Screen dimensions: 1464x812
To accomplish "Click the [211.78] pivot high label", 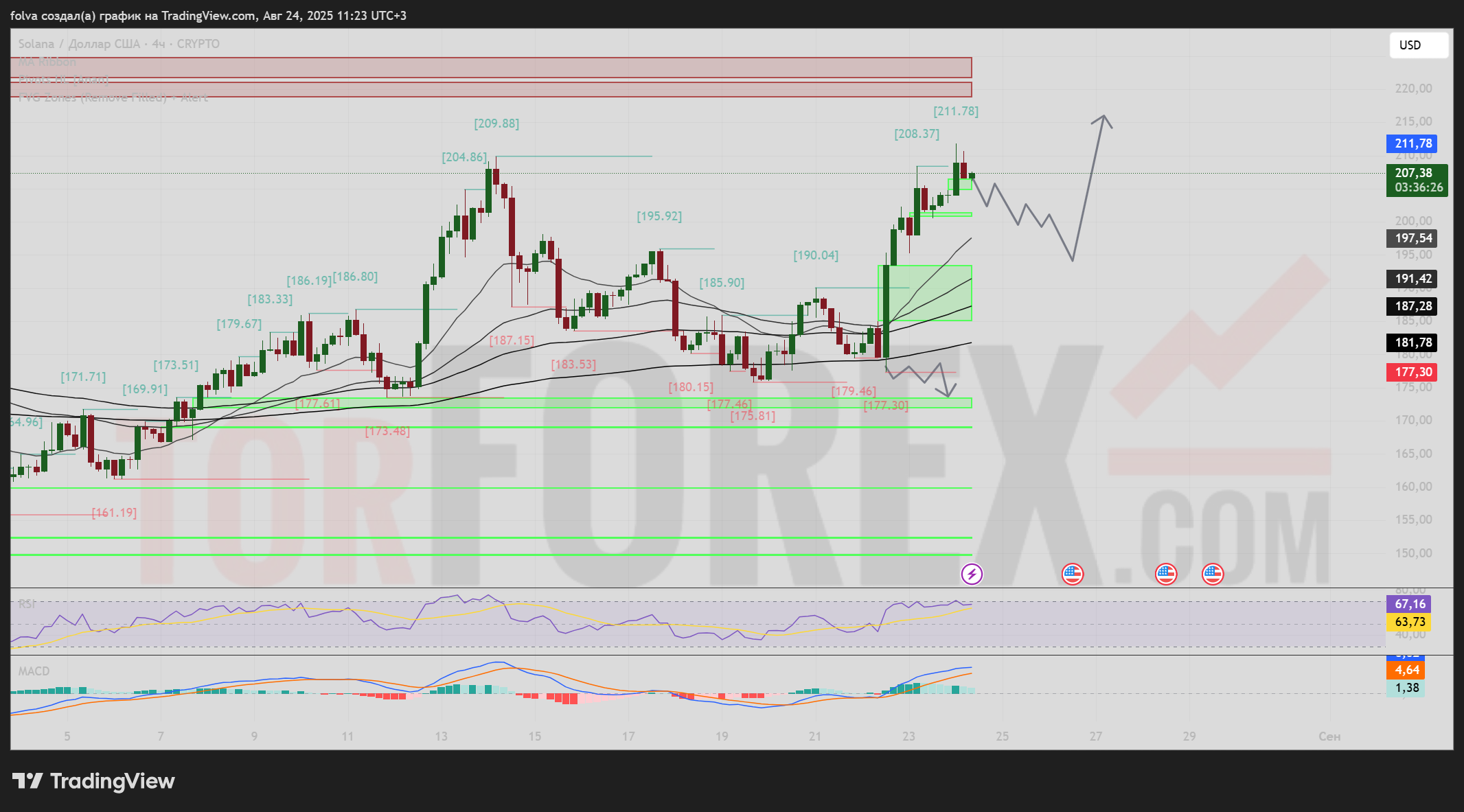I will tap(956, 111).
